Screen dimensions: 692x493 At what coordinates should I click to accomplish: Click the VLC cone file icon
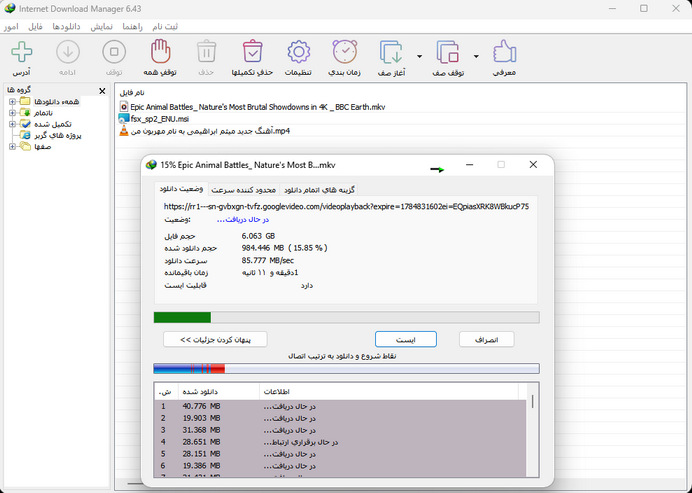[x=124, y=131]
